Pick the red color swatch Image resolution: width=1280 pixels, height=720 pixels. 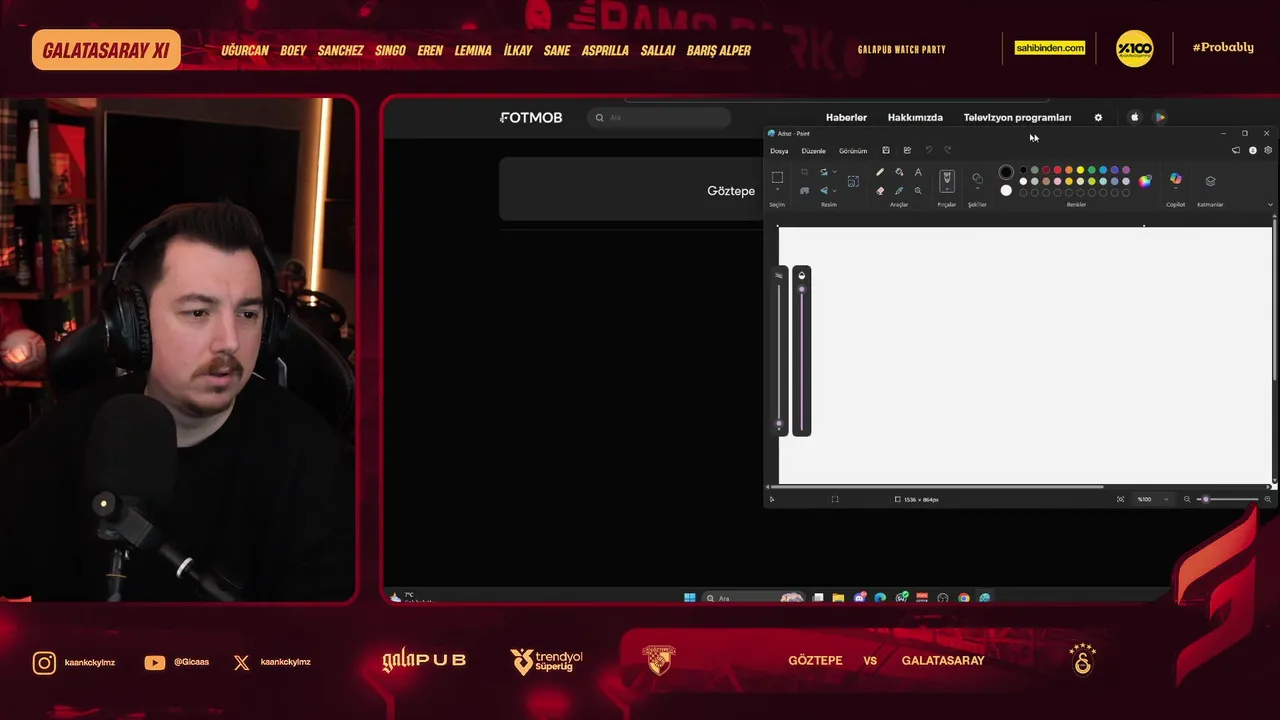coord(1057,170)
